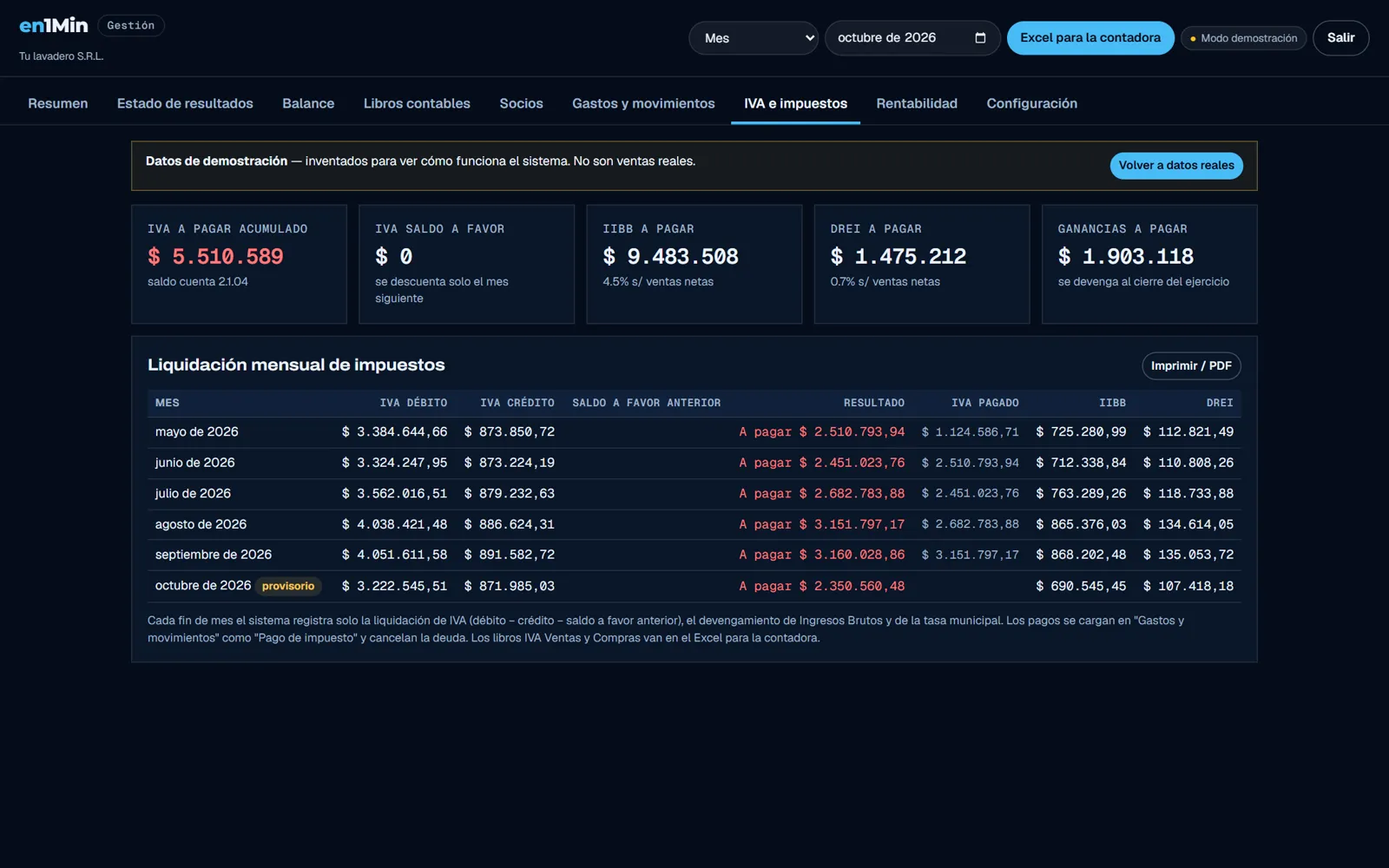Click IIBB value $ 868.202,48

[x=1081, y=555]
